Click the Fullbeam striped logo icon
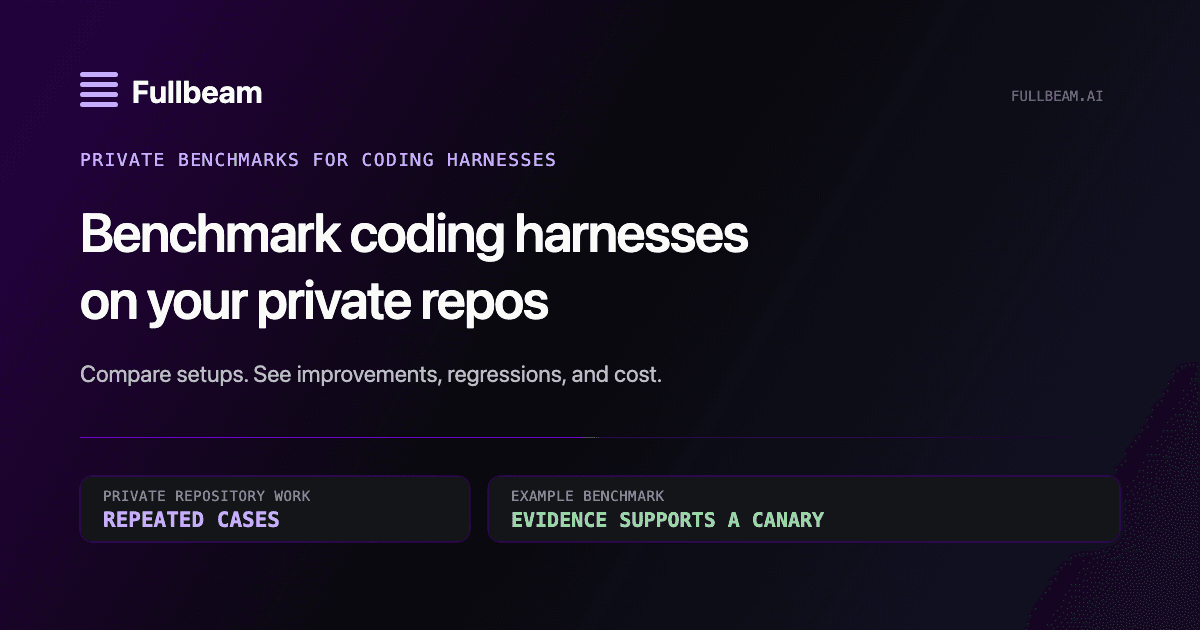 99,91
